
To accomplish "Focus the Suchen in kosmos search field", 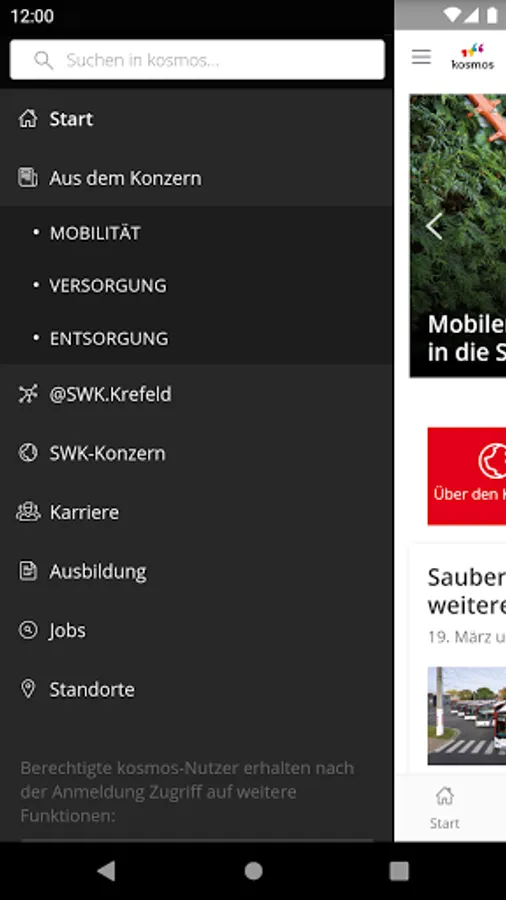I will click(197, 60).
